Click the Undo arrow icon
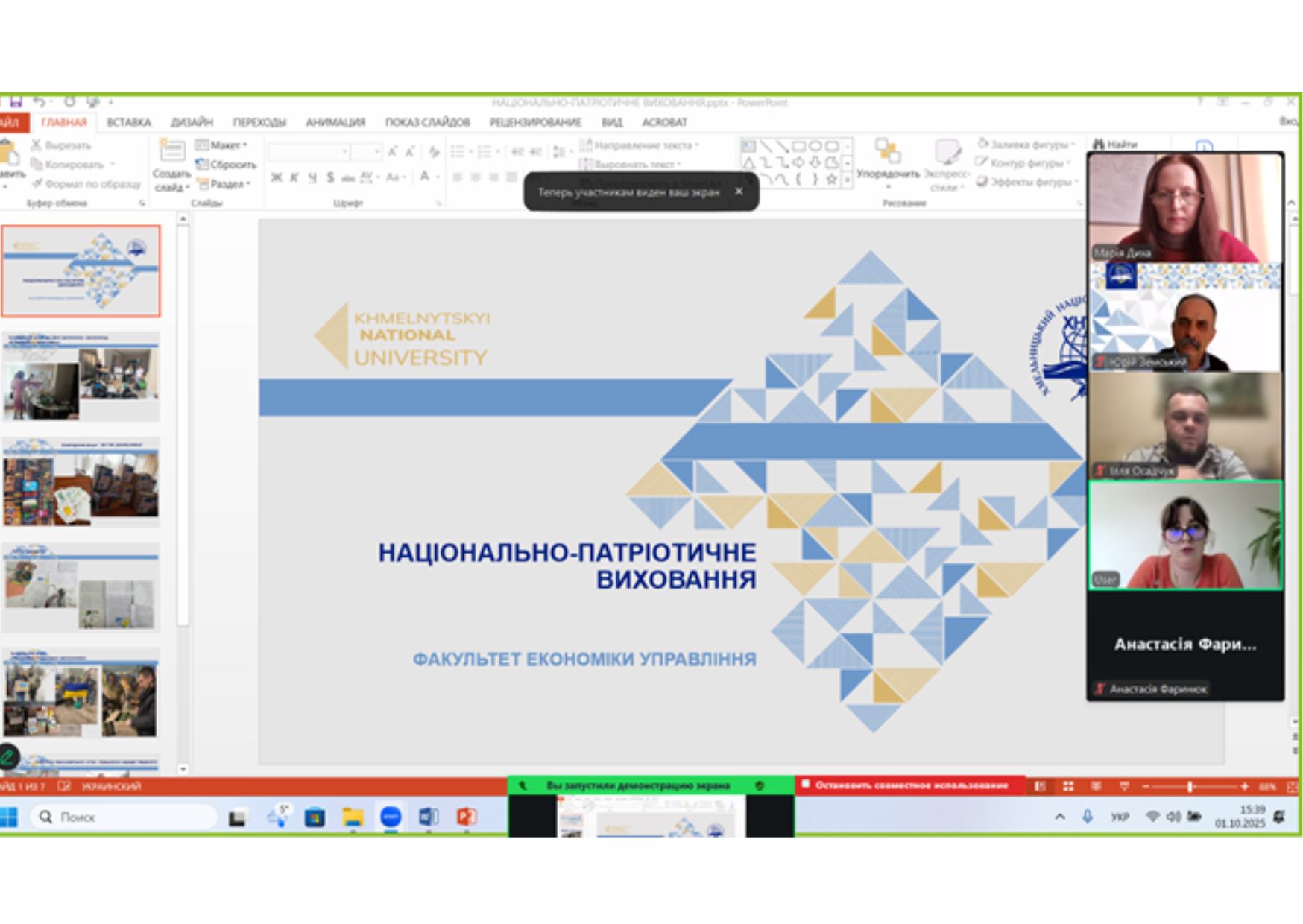 point(40,101)
